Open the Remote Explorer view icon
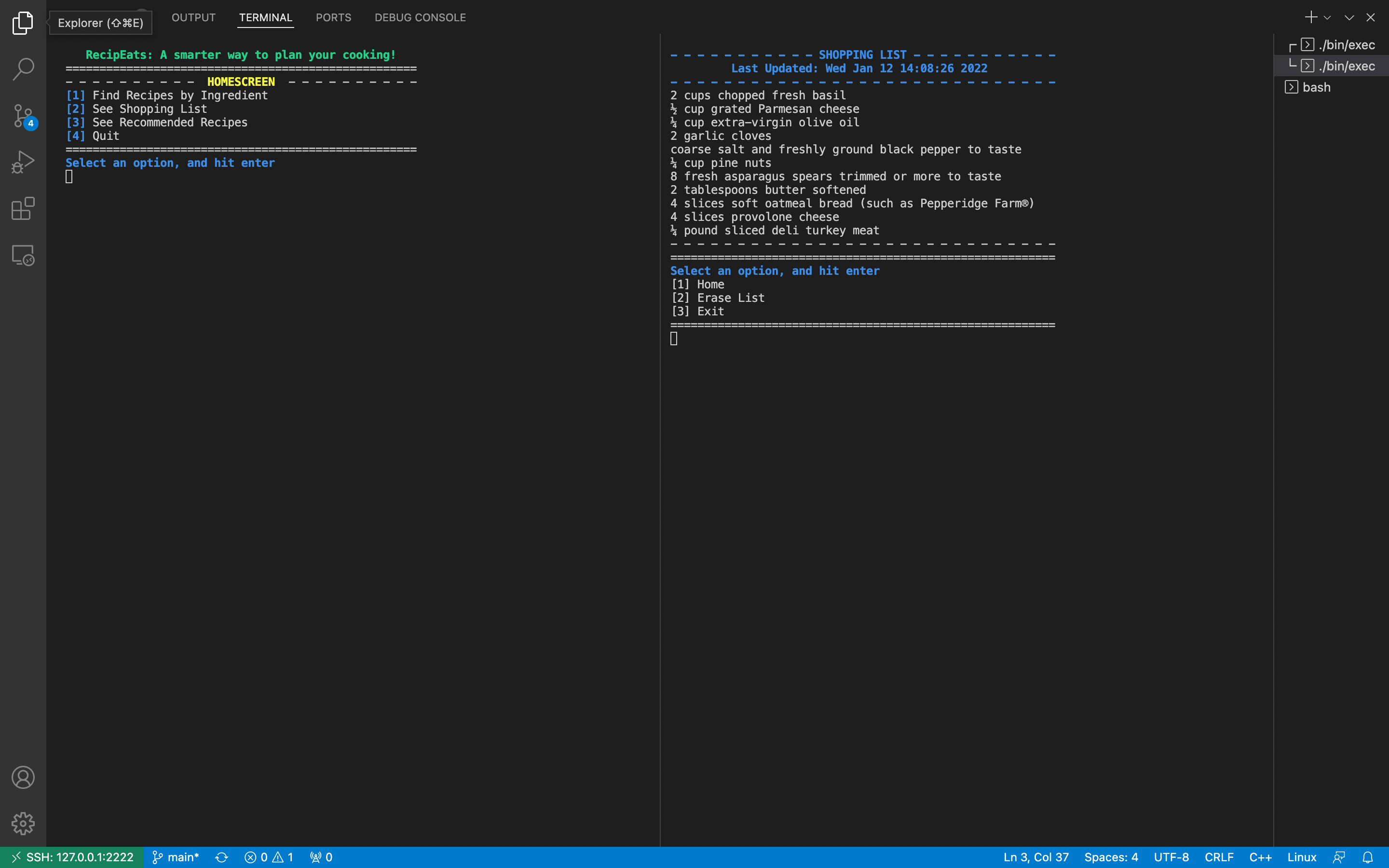This screenshot has width=1389, height=868. 23,255
